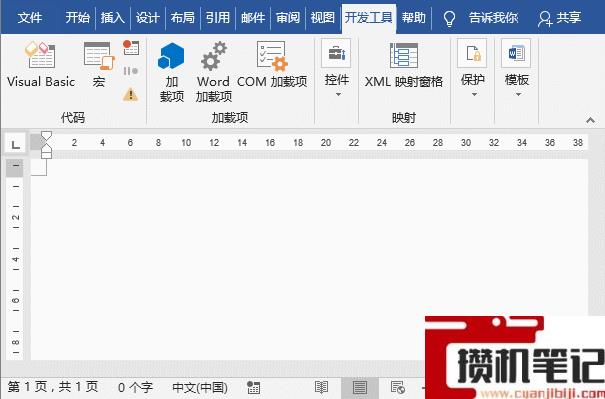
Task: Click the page count 第1页，共1页
Action: point(53,387)
